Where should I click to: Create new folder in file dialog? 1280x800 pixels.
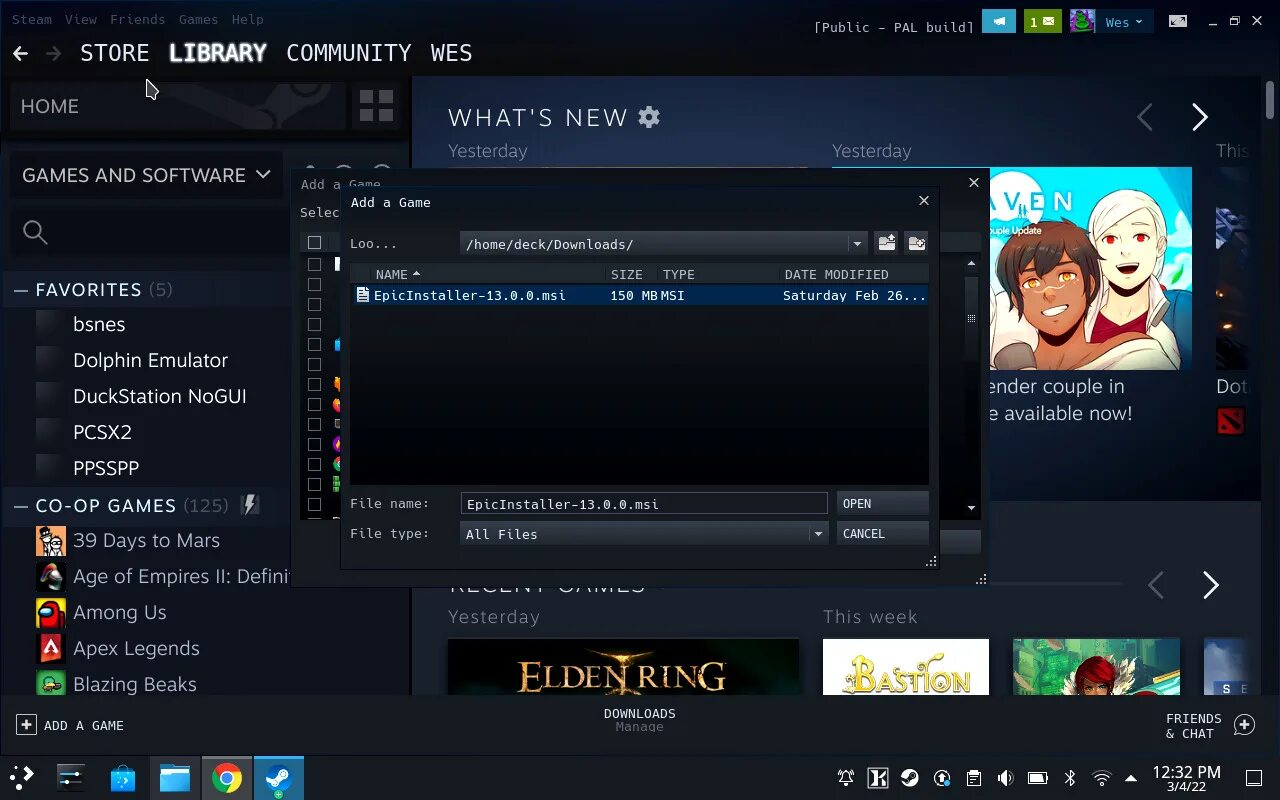point(916,243)
